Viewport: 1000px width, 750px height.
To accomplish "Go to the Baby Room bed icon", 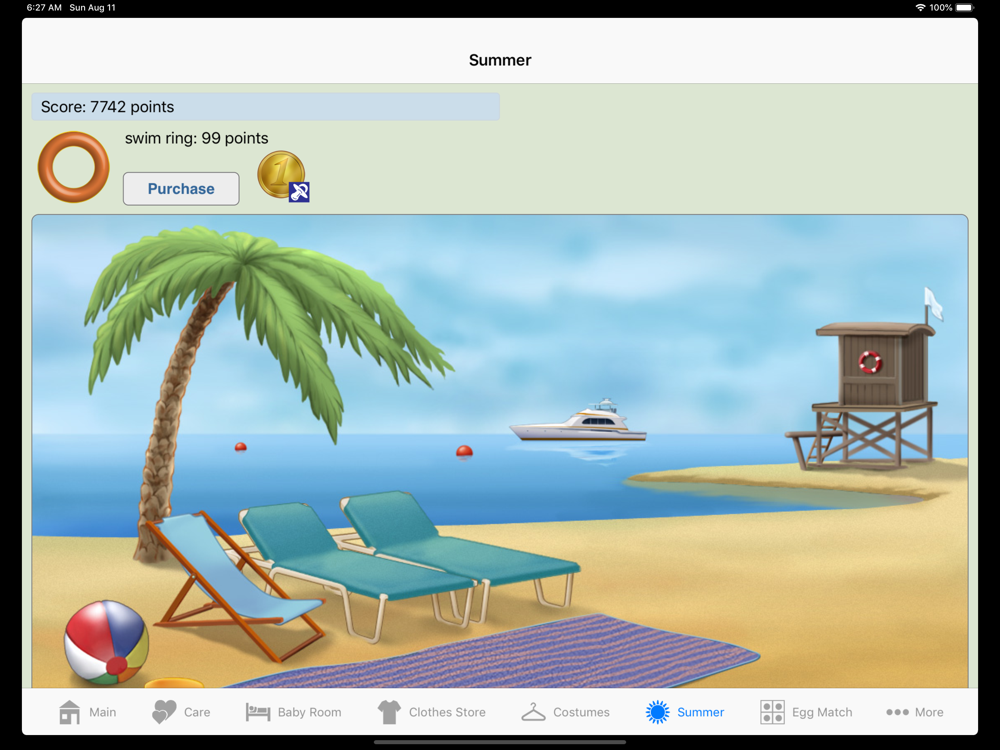I will pos(258,712).
